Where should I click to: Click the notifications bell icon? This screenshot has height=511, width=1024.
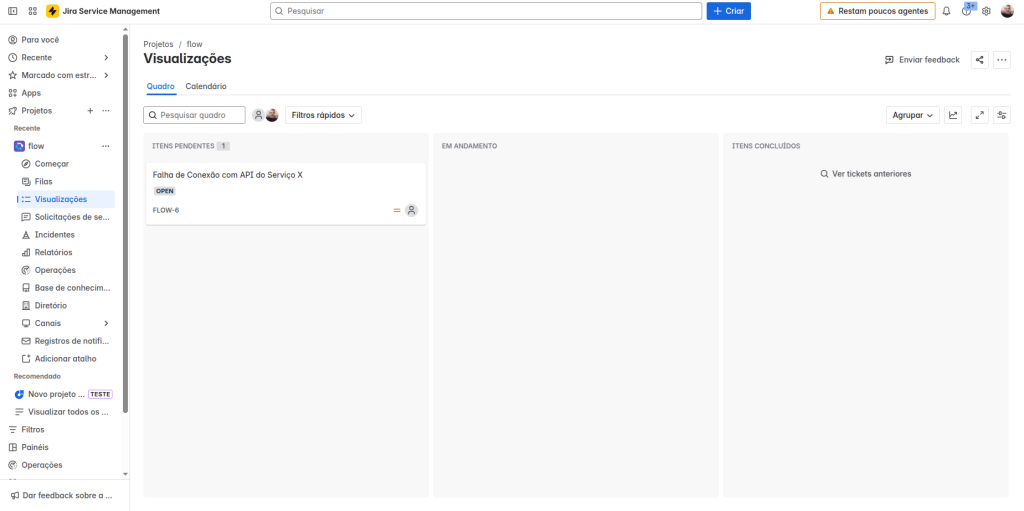(x=946, y=11)
